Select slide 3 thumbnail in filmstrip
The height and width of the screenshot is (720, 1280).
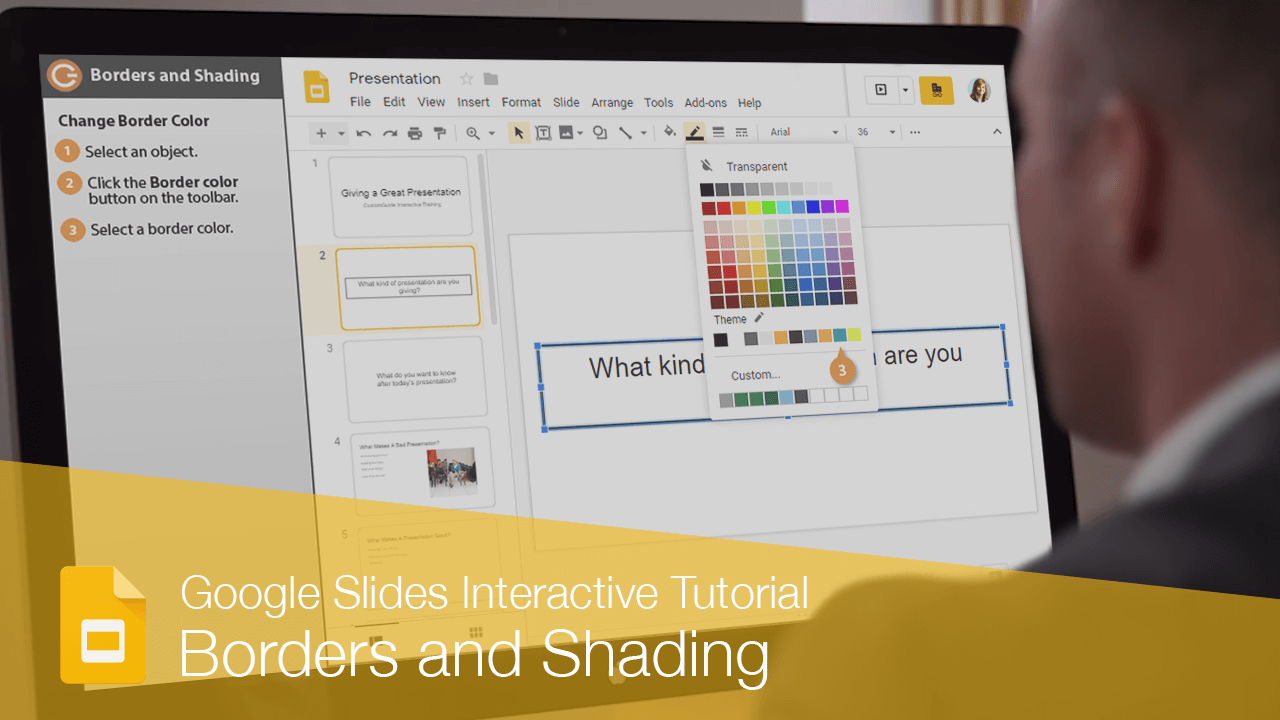point(413,378)
